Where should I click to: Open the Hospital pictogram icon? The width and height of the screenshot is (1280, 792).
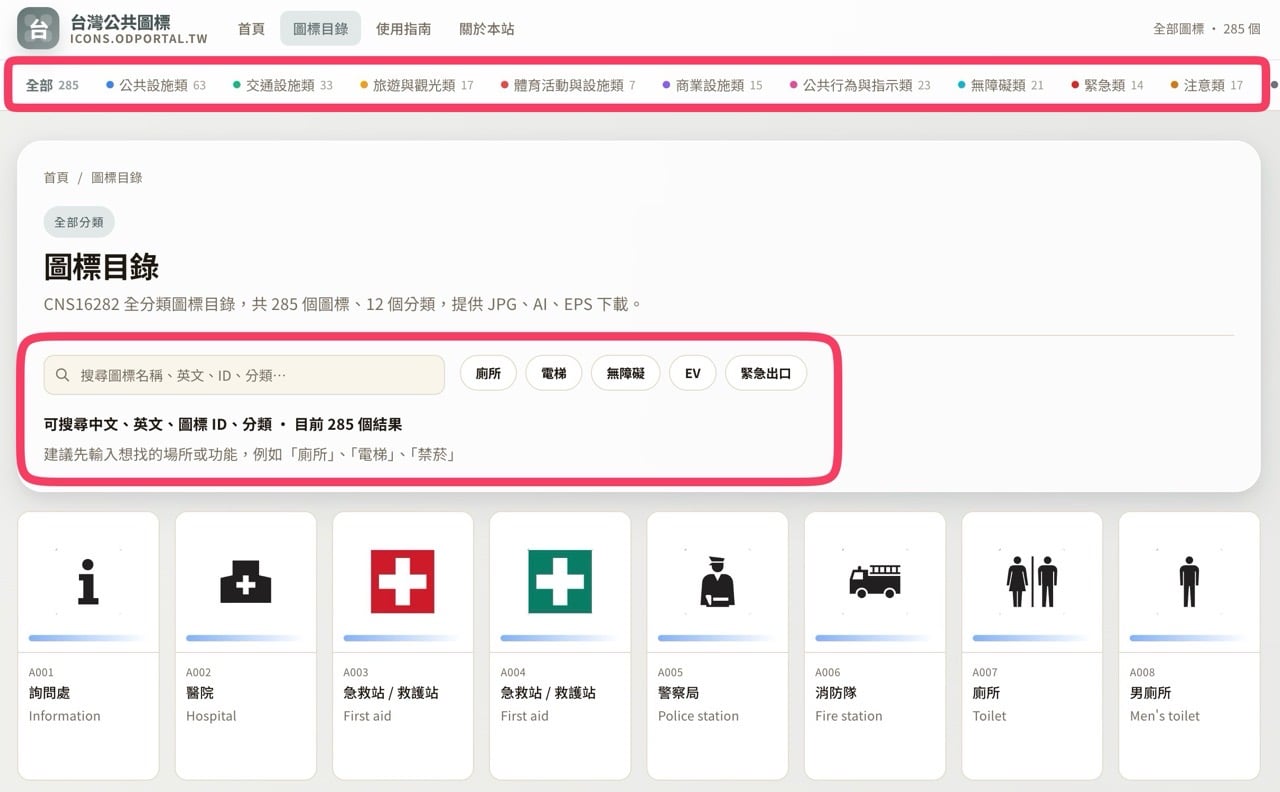[245, 581]
